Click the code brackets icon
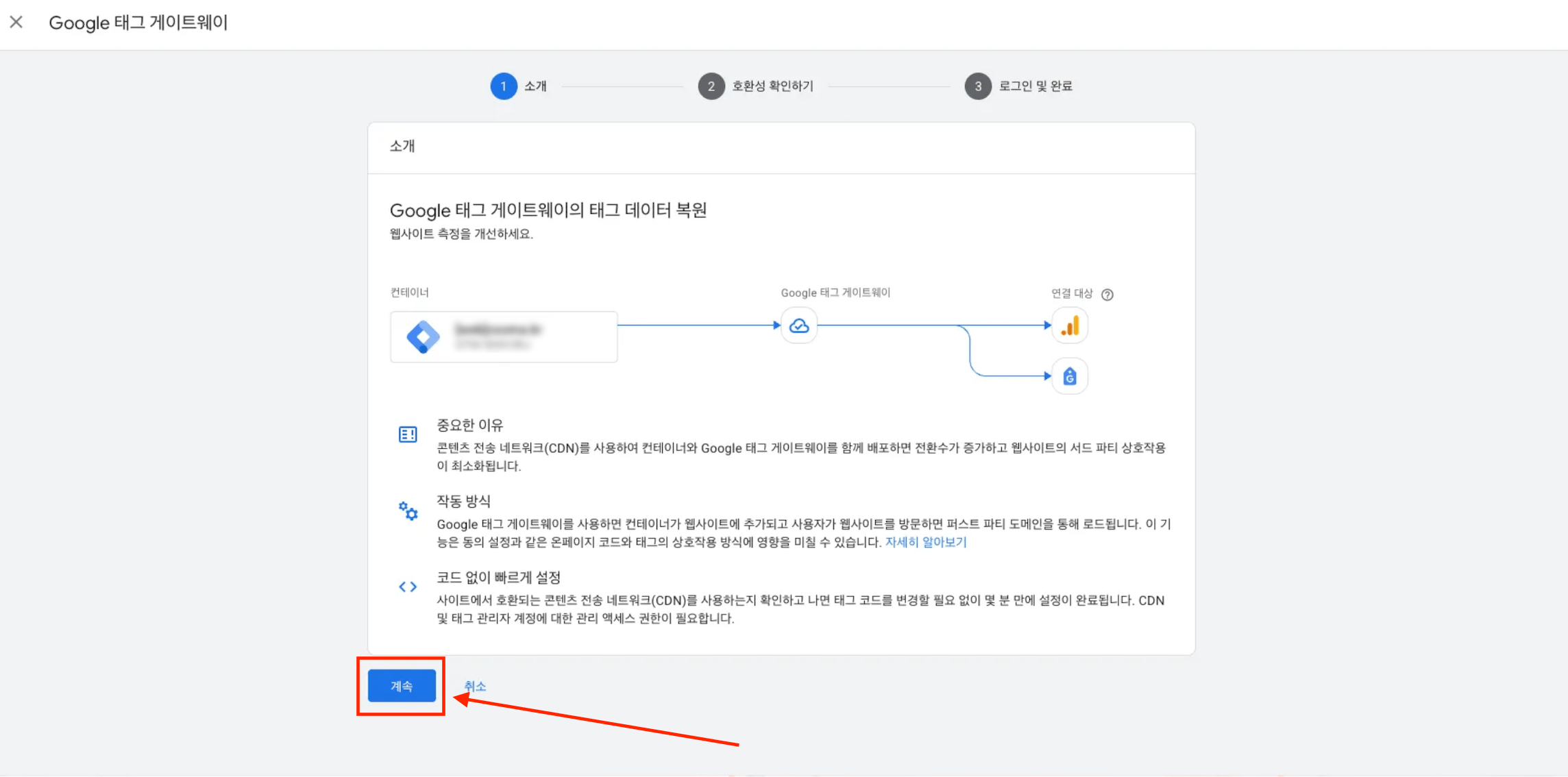This screenshot has width=1568, height=777. click(x=408, y=587)
